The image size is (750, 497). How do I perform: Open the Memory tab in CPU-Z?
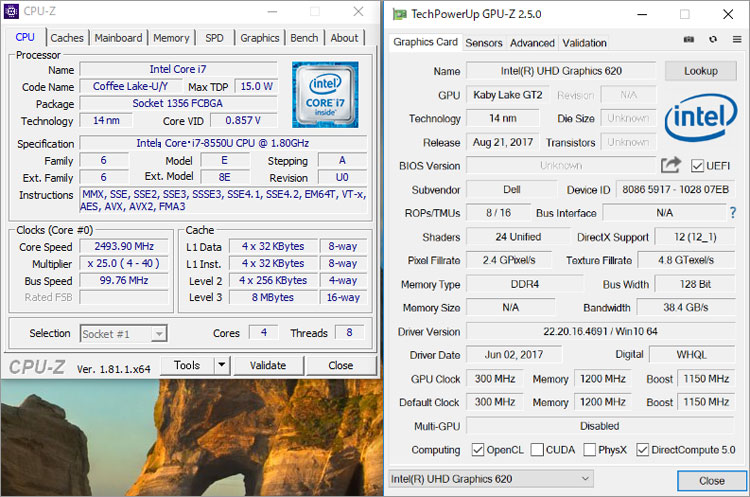pos(171,38)
